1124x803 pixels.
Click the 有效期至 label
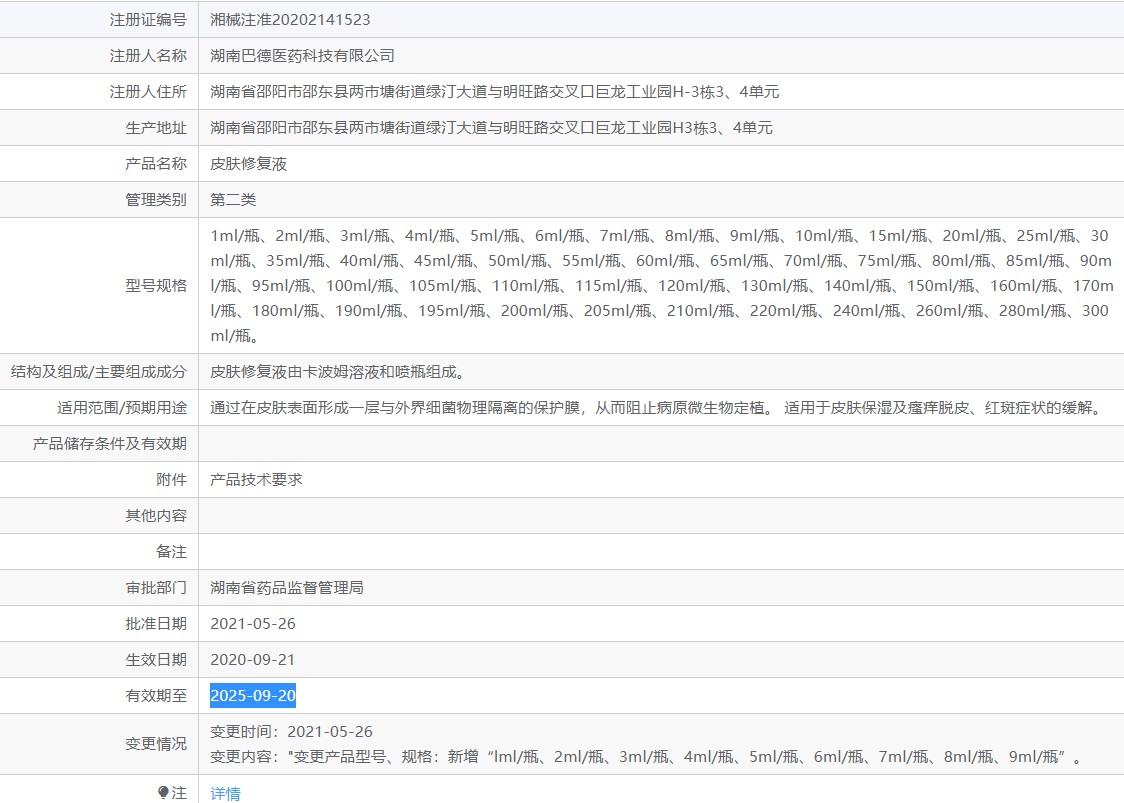pos(156,695)
